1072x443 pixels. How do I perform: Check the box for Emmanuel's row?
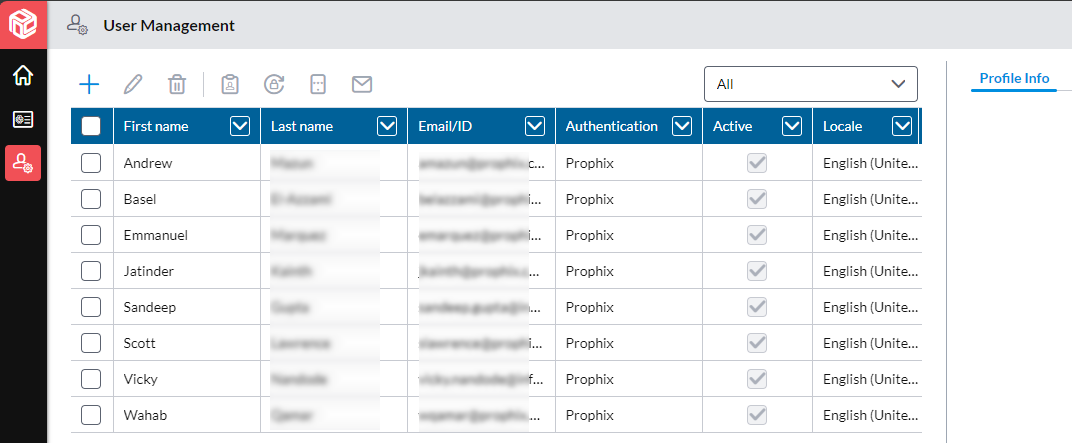91,235
